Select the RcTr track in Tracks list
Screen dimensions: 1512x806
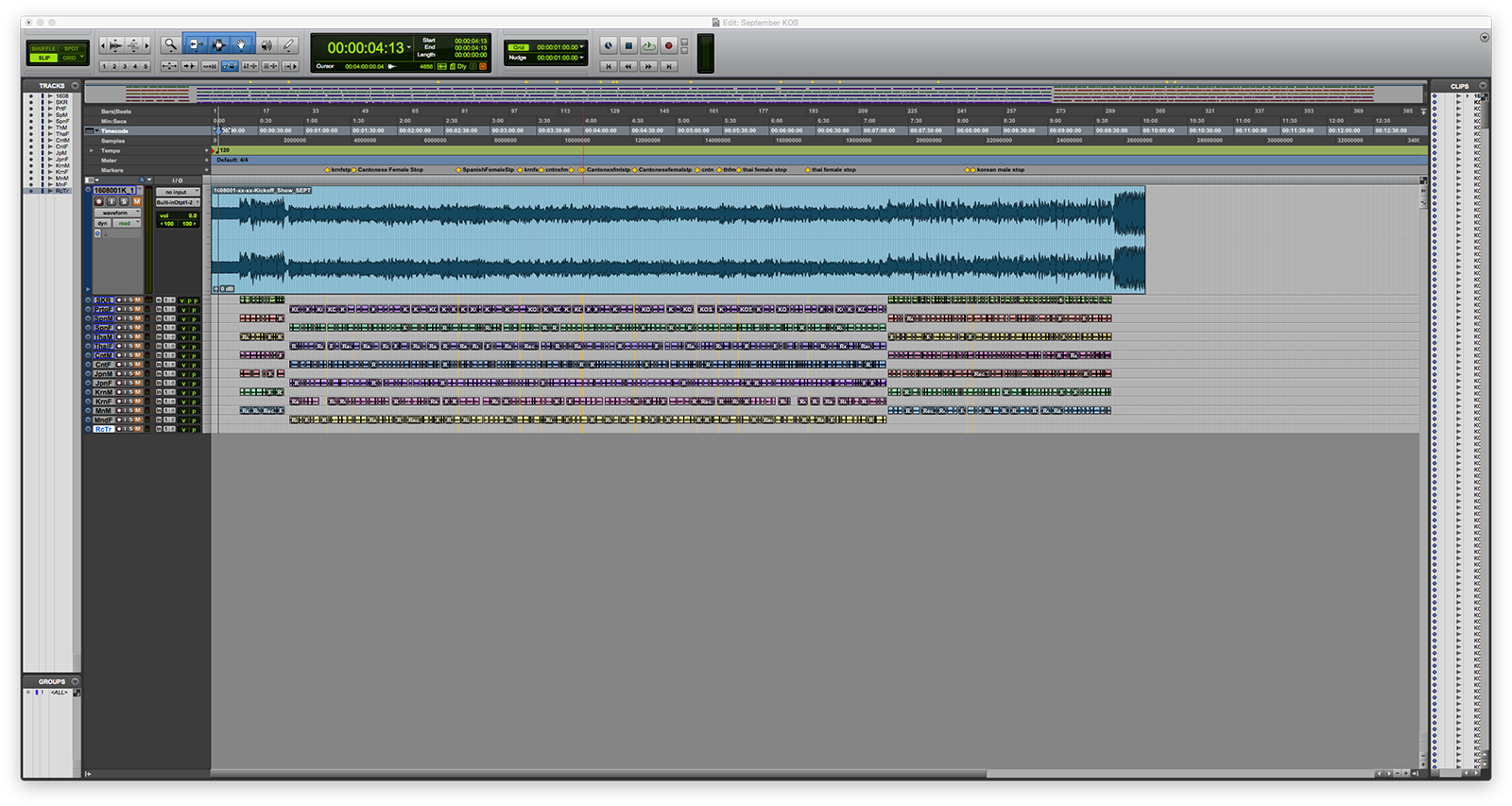(62, 191)
